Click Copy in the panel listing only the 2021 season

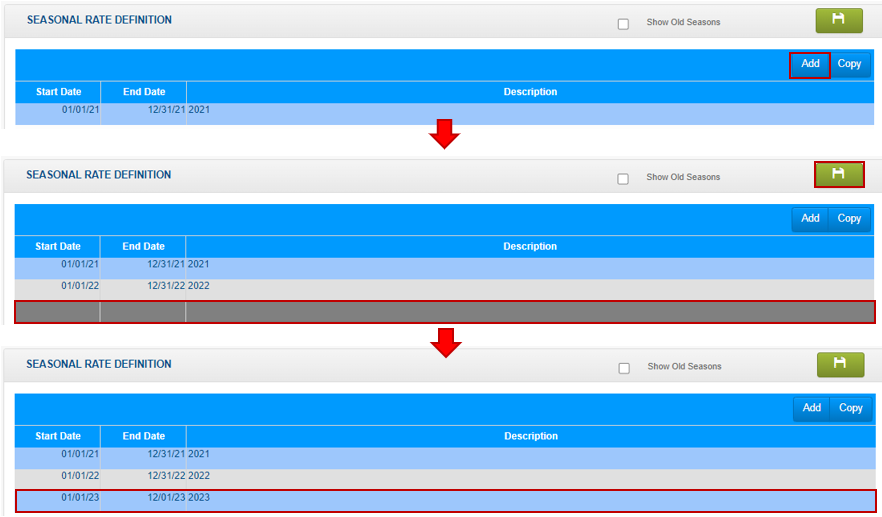[x=849, y=64]
